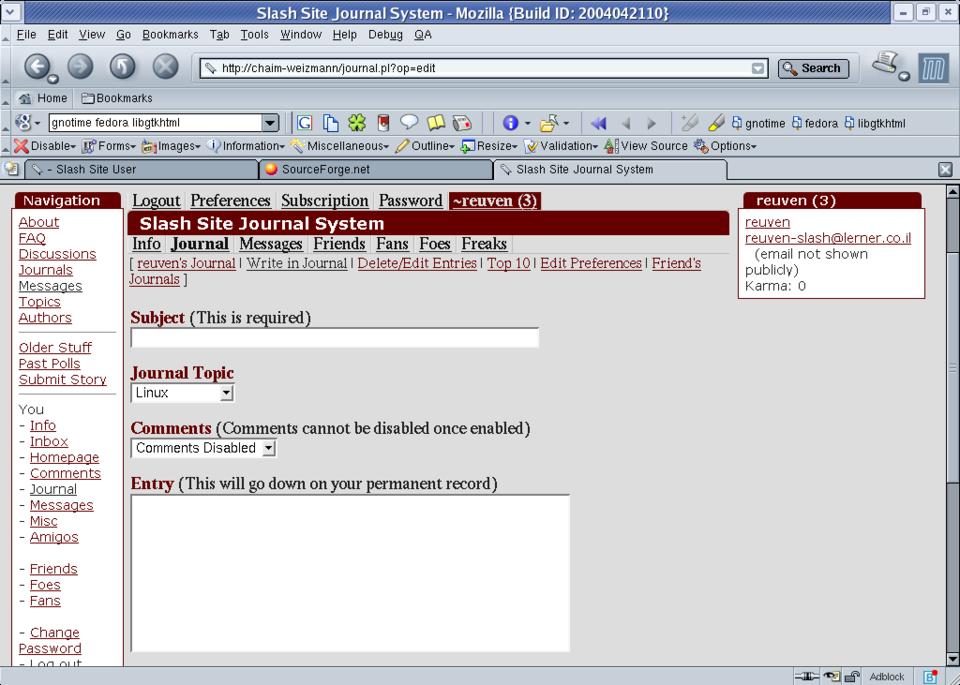960x685 pixels.
Task: Click the highlighter icon in search toolbar
Action: [x=716, y=123]
